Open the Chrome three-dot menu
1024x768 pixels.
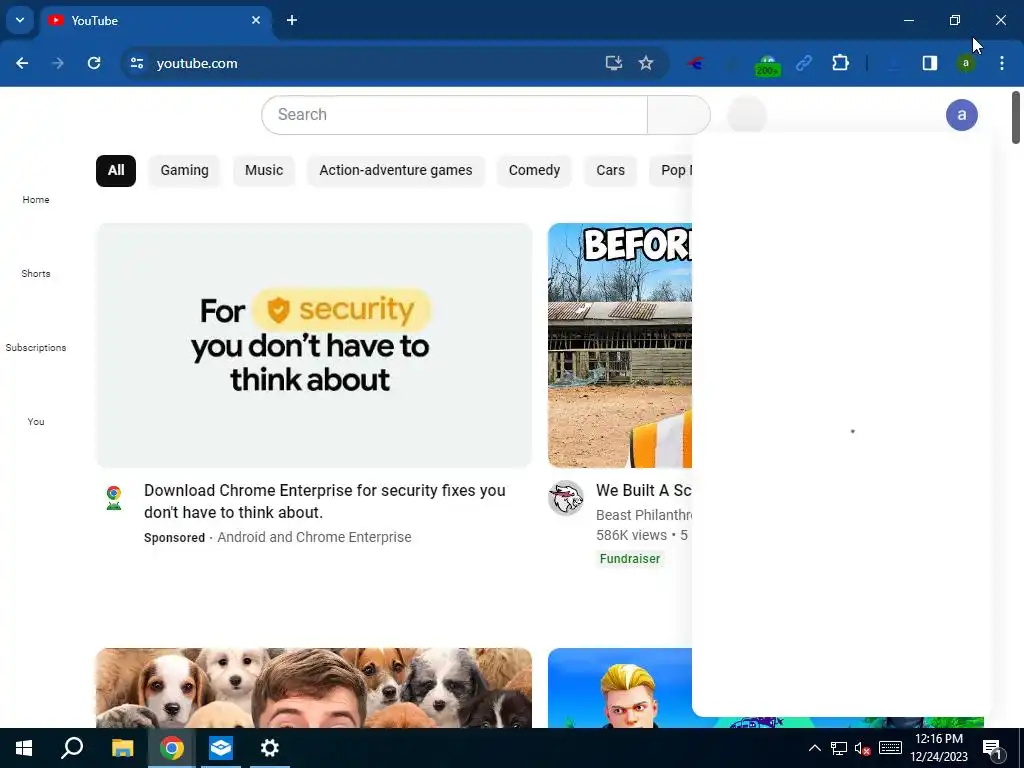1002,63
